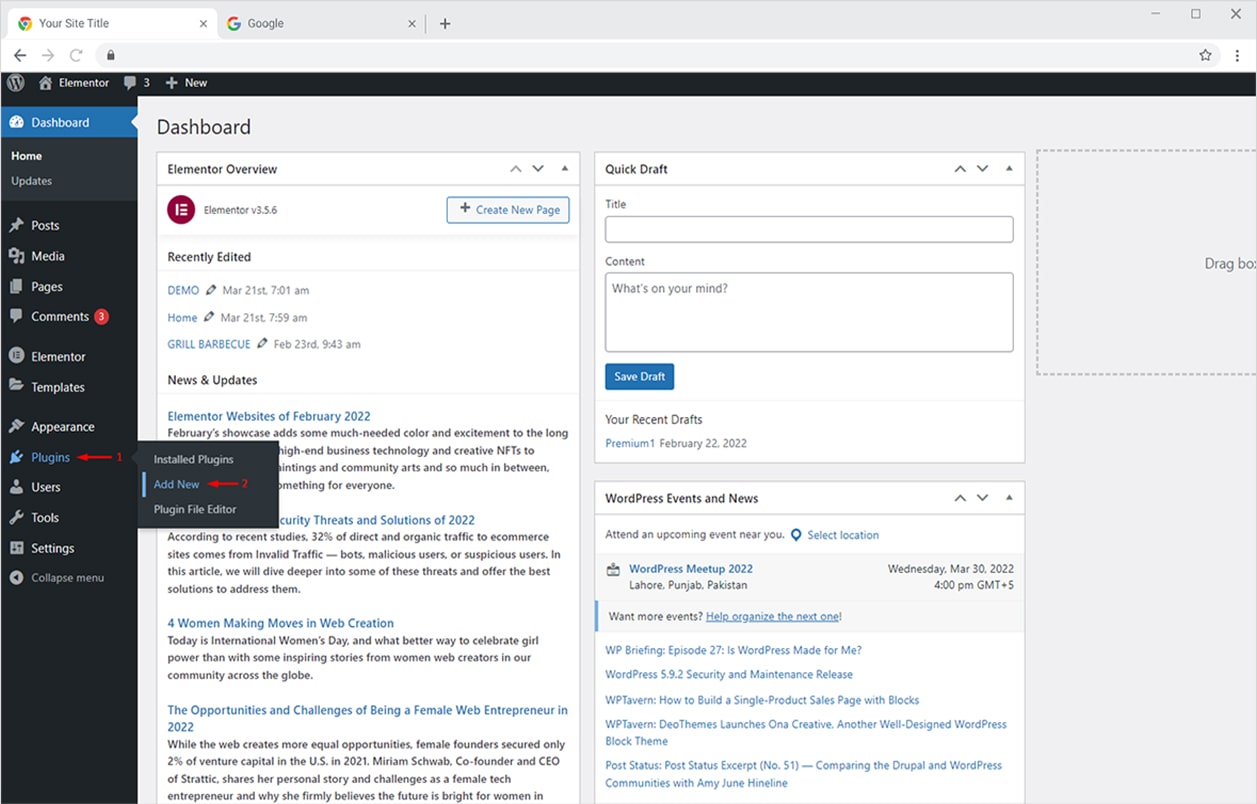Viewport: 1257px width, 804px height.
Task: Open Media from the sidebar icon
Action: (x=16, y=256)
